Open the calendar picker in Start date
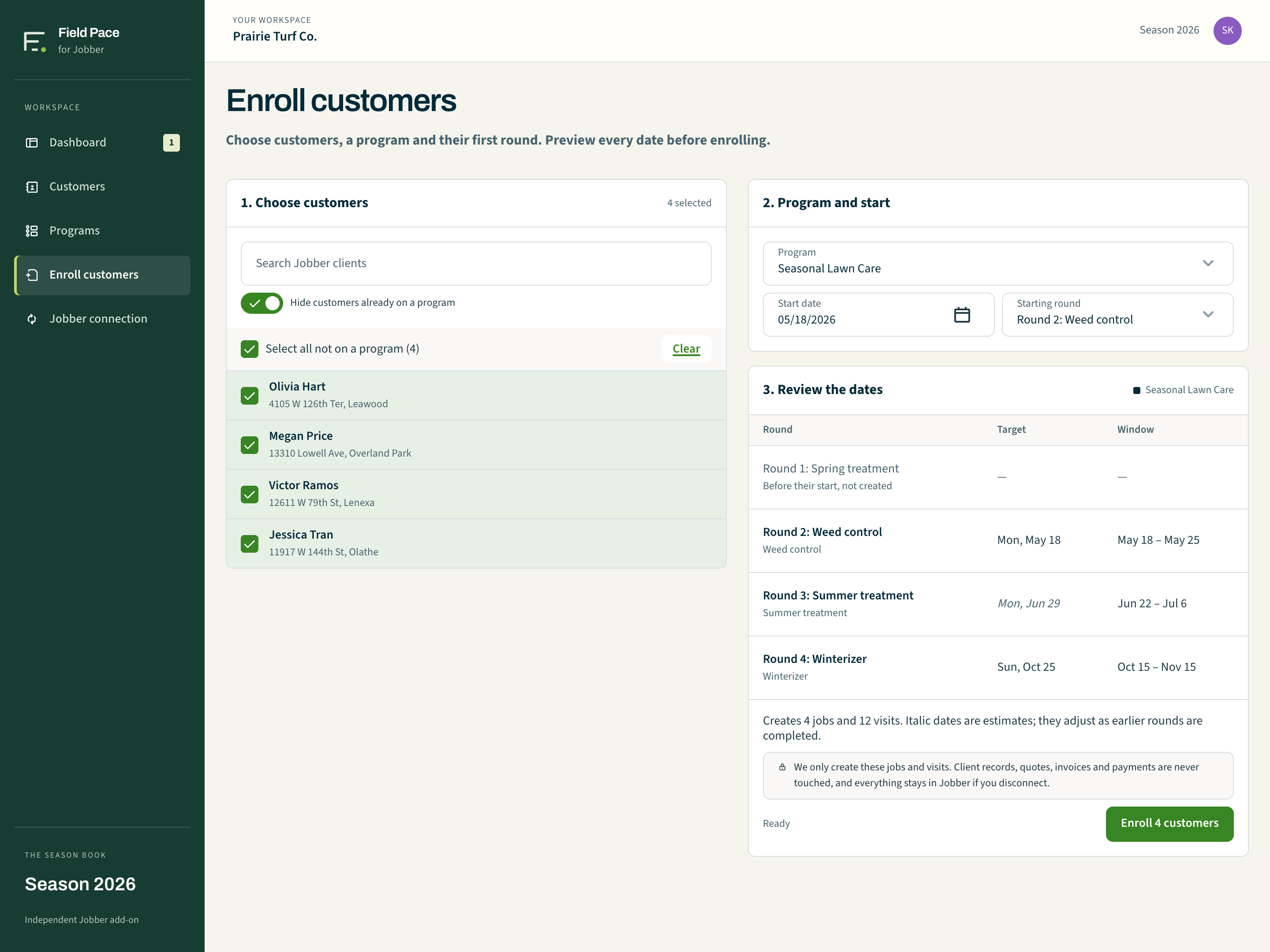The height and width of the screenshot is (952, 1270). (x=962, y=314)
